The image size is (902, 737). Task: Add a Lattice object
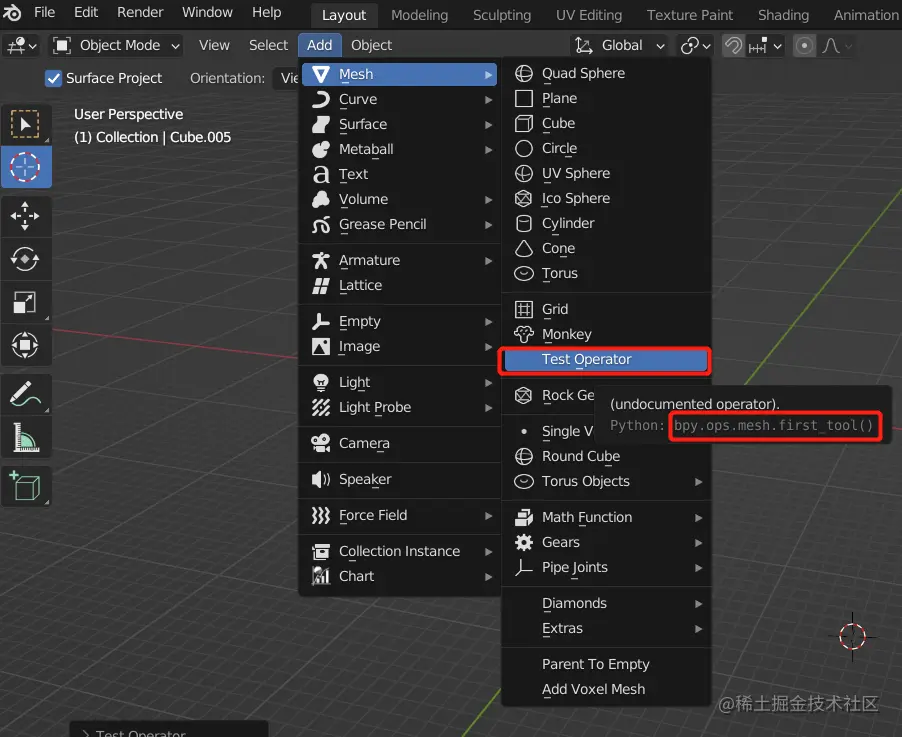[399, 285]
